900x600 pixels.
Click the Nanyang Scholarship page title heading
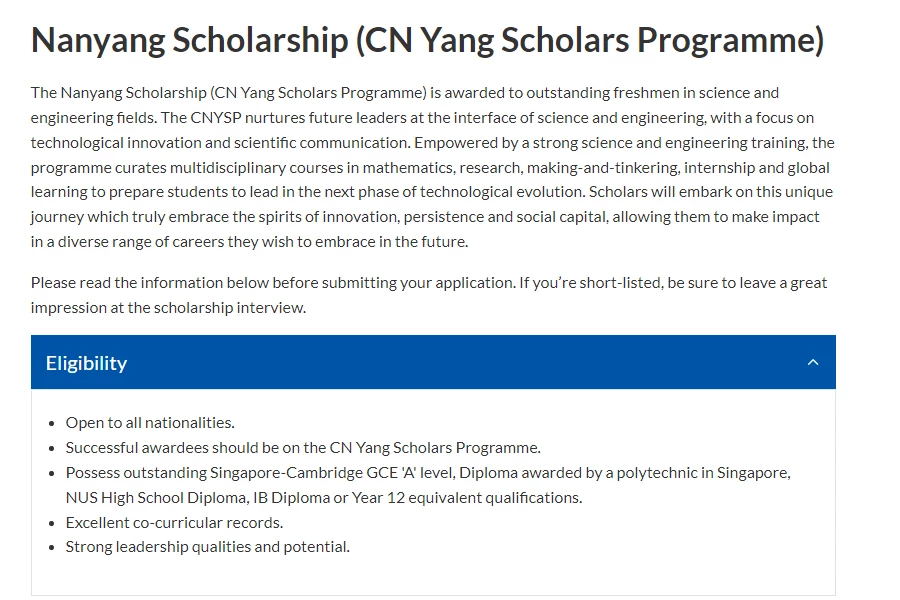click(x=428, y=40)
